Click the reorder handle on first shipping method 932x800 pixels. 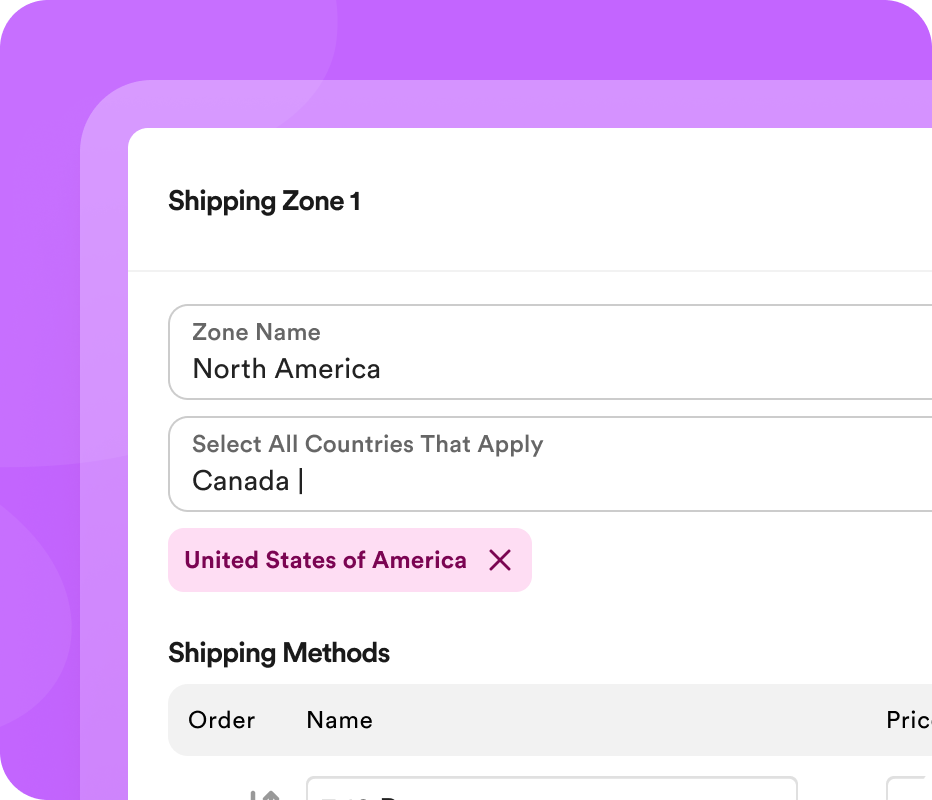pyautogui.click(x=265, y=795)
